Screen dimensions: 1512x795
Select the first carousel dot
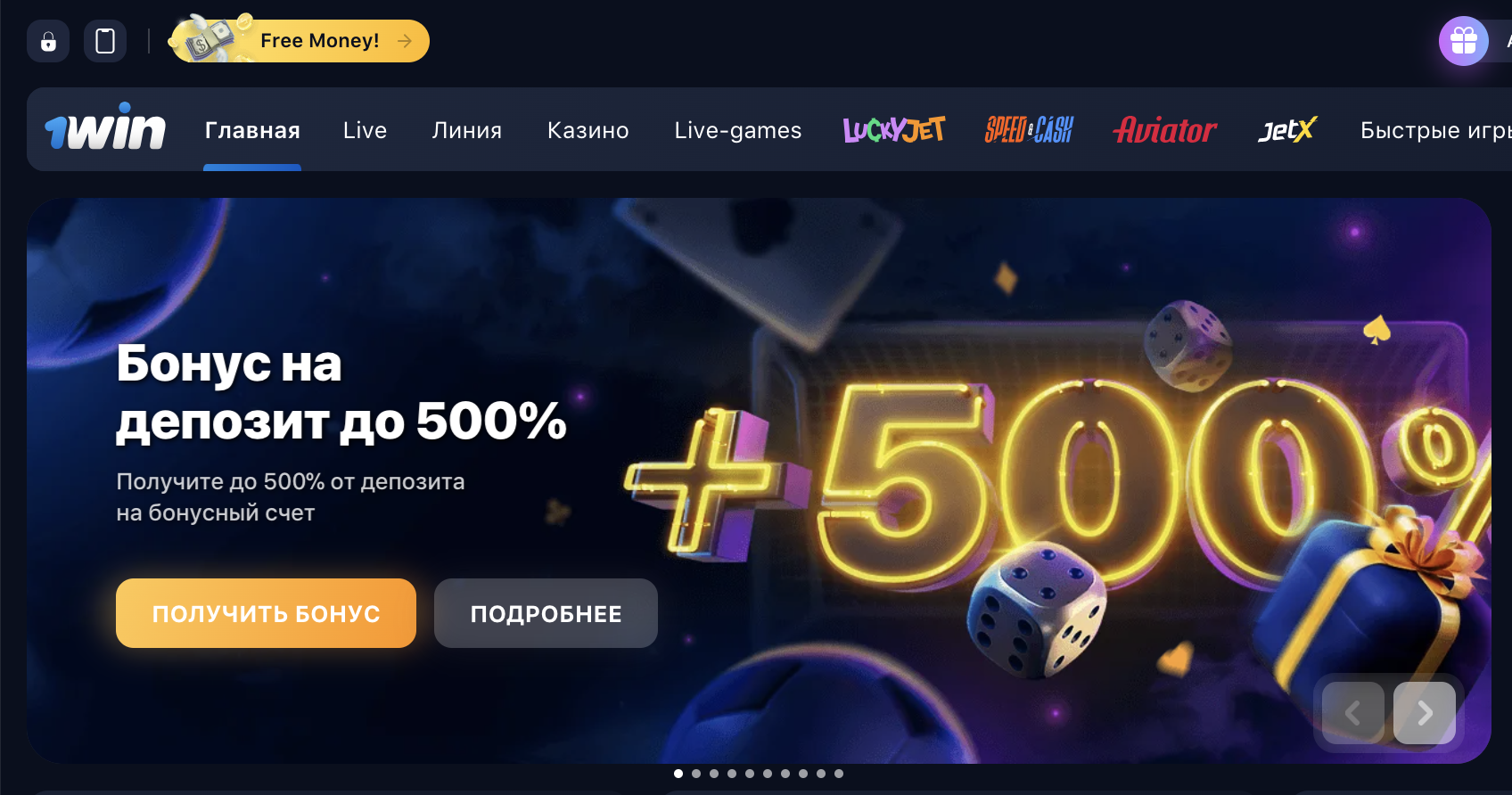(678, 774)
